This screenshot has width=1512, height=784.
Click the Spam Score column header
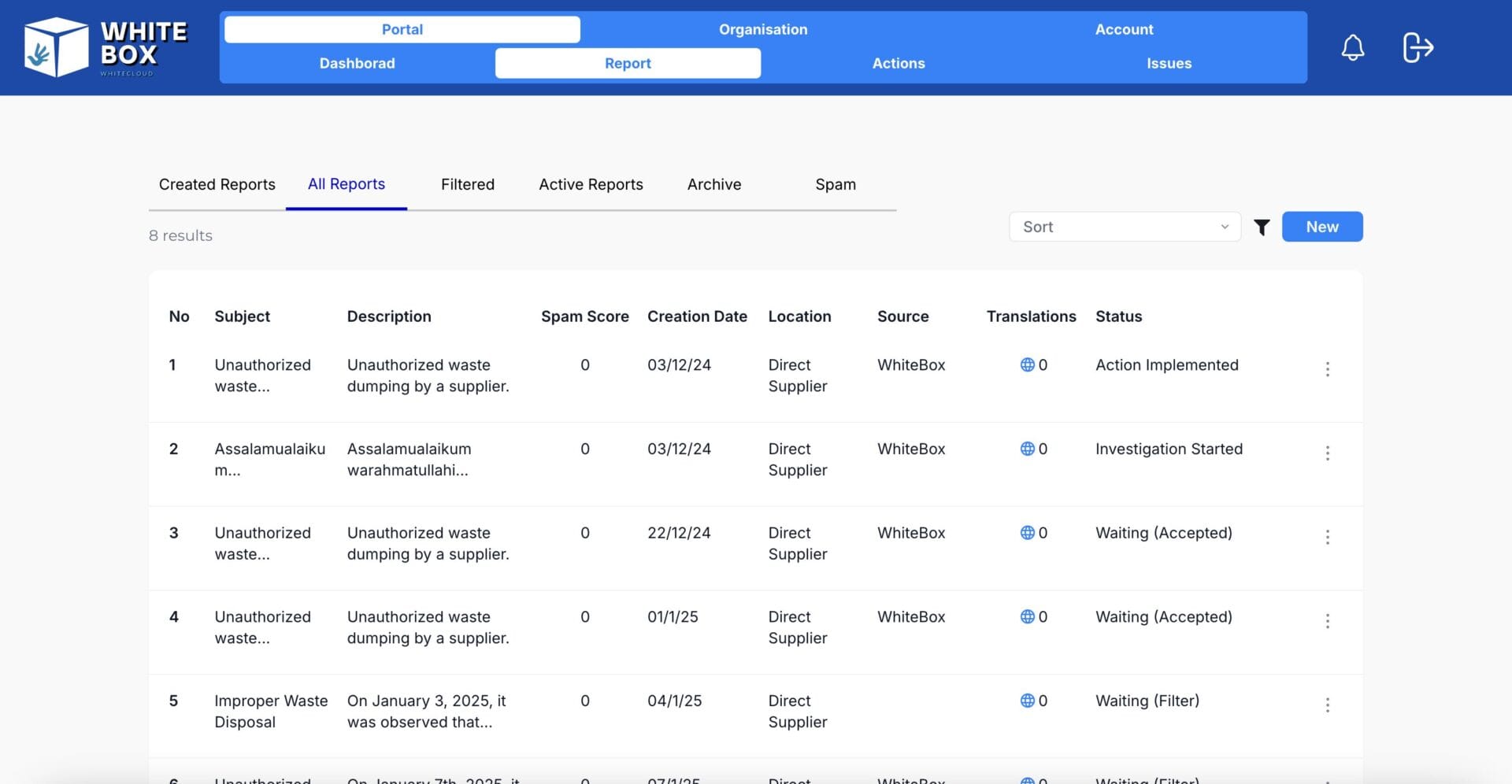[584, 316]
